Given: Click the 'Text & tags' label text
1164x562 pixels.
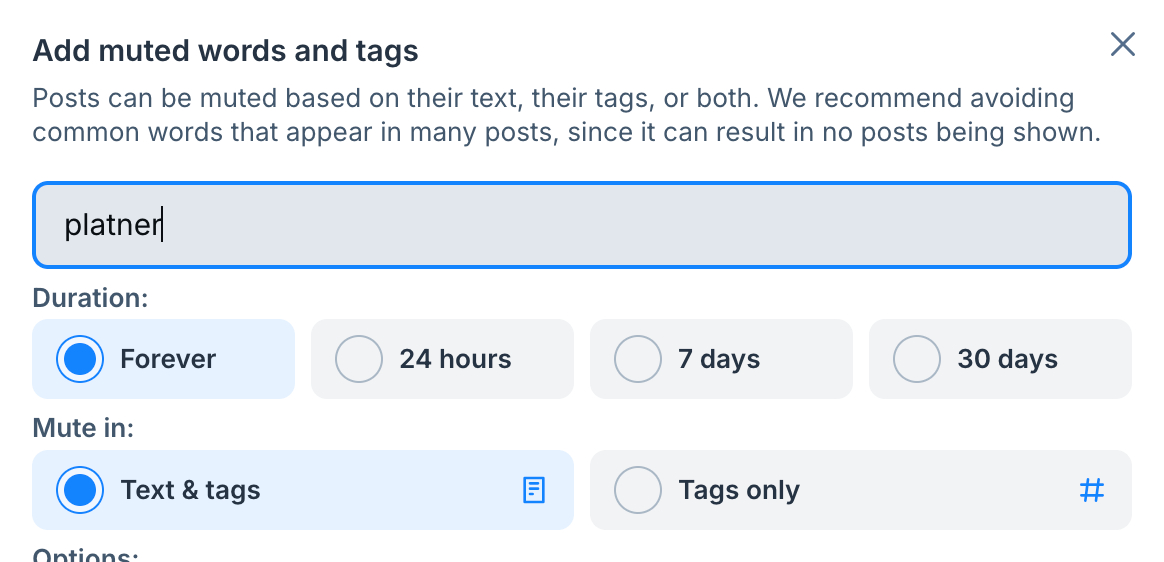Looking at the screenshot, I should coord(190,490).
